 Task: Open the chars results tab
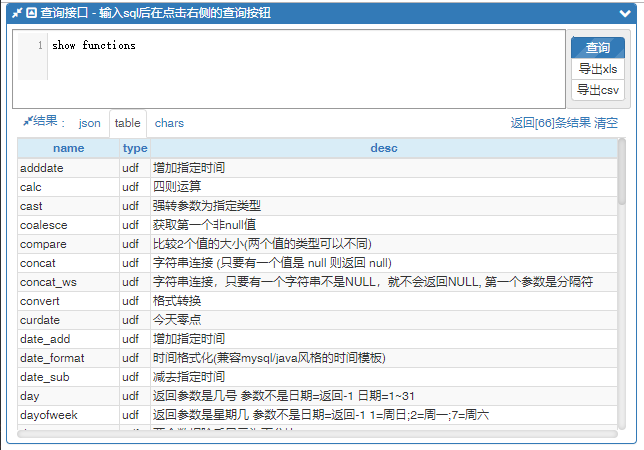click(169, 123)
